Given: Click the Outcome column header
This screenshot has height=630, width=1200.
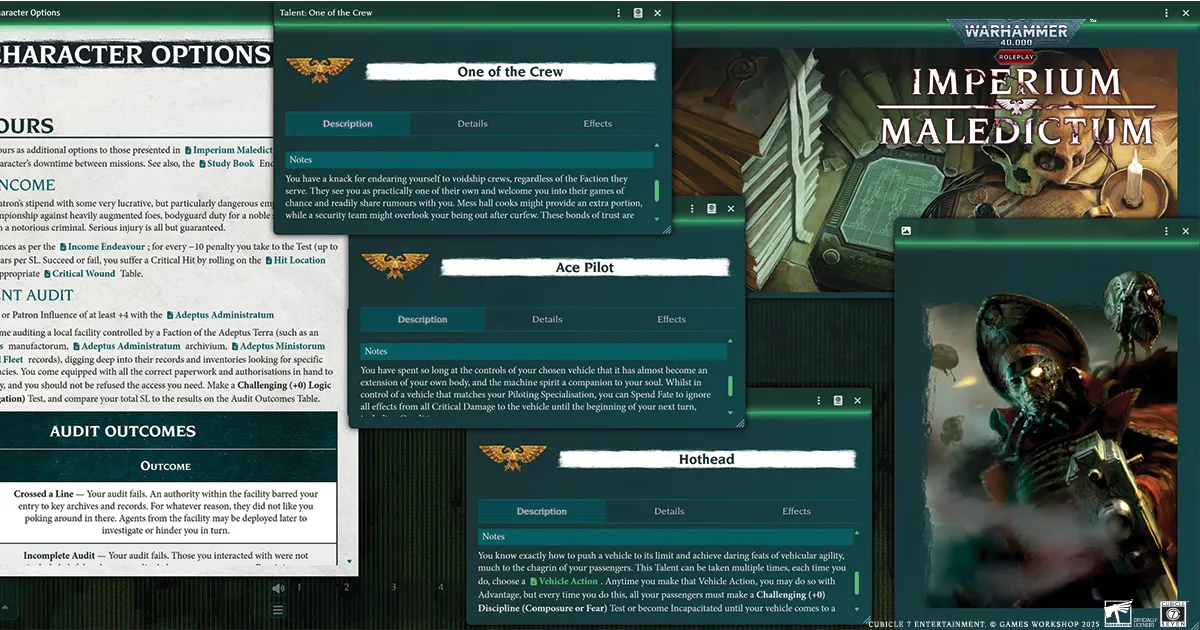Looking at the screenshot, I should (166, 466).
